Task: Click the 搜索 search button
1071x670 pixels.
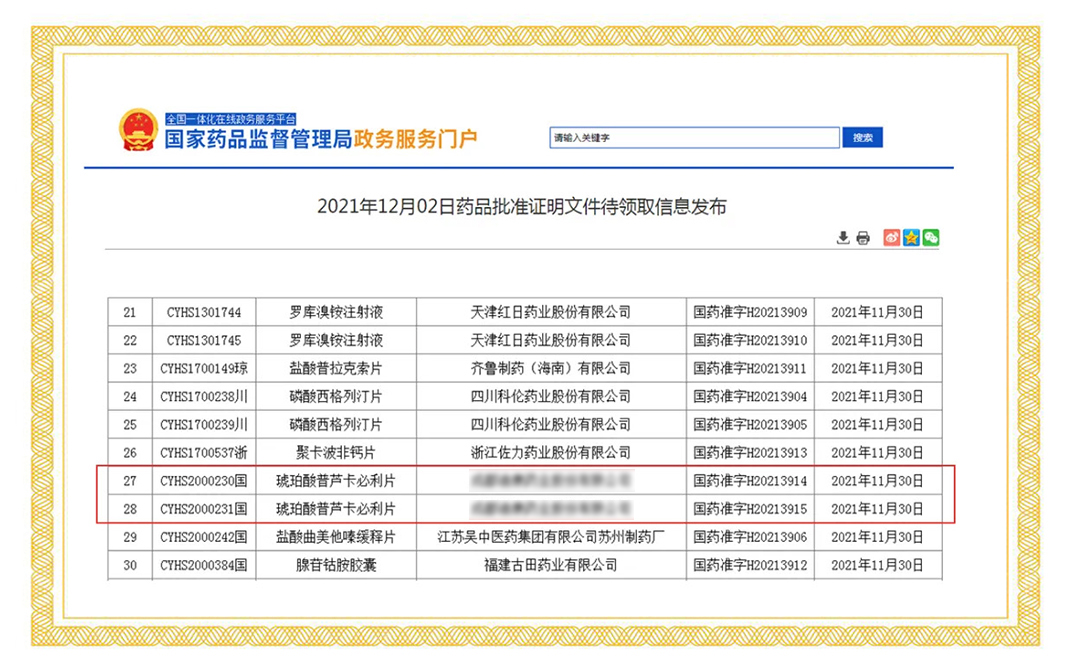Action: [x=862, y=138]
